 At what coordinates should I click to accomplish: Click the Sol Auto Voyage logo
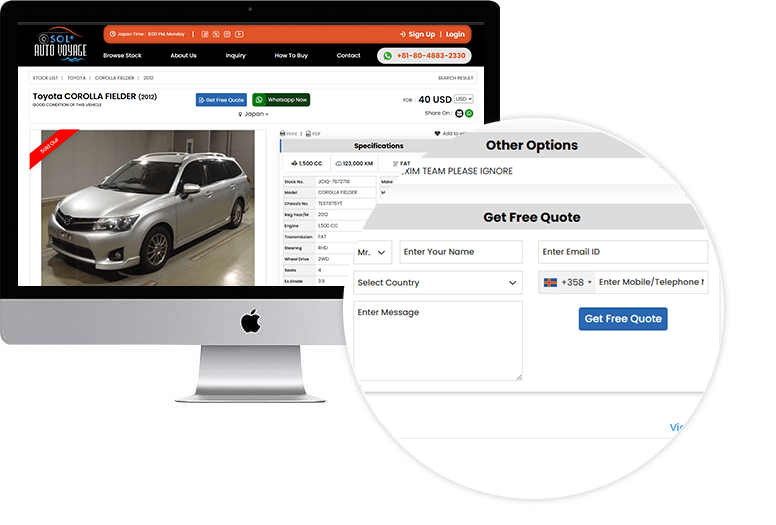60,45
